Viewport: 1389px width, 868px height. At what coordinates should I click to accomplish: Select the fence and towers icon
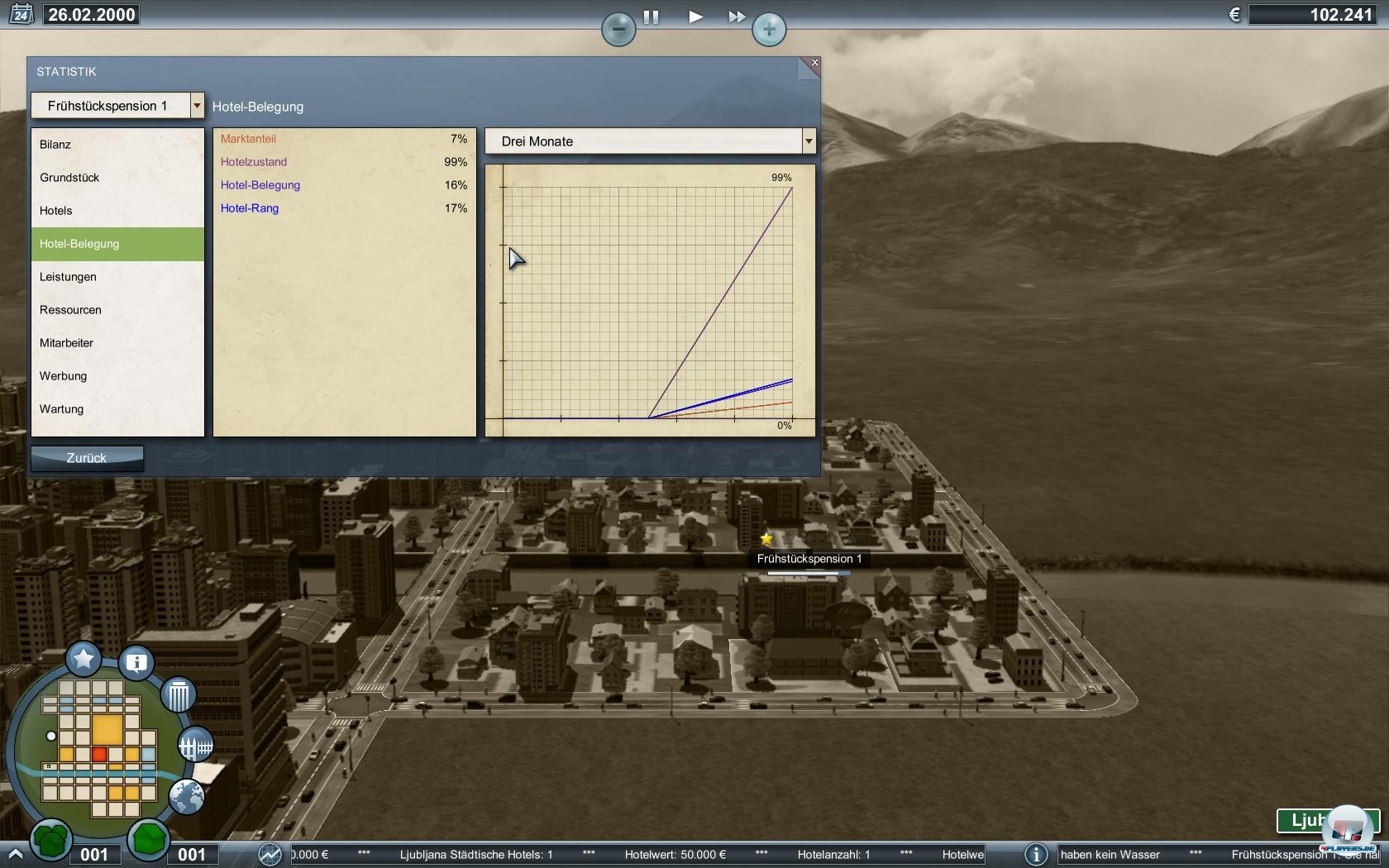[x=196, y=746]
